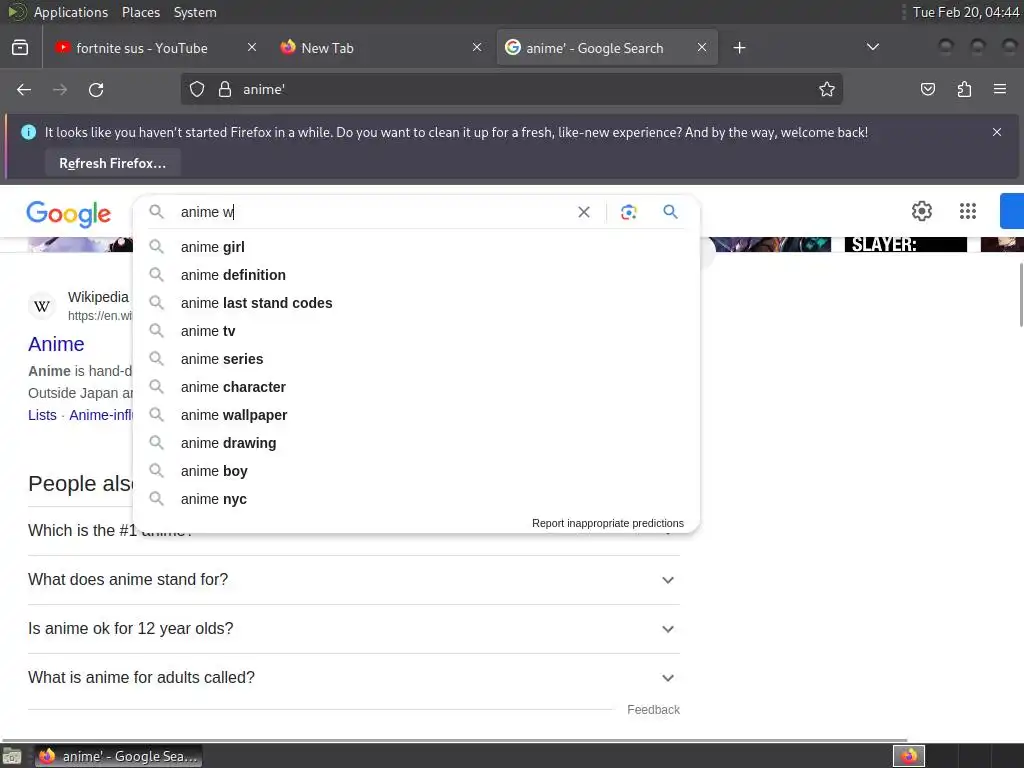Open the Pocket save icon
The width and height of the screenshot is (1024, 768).
(x=928, y=89)
